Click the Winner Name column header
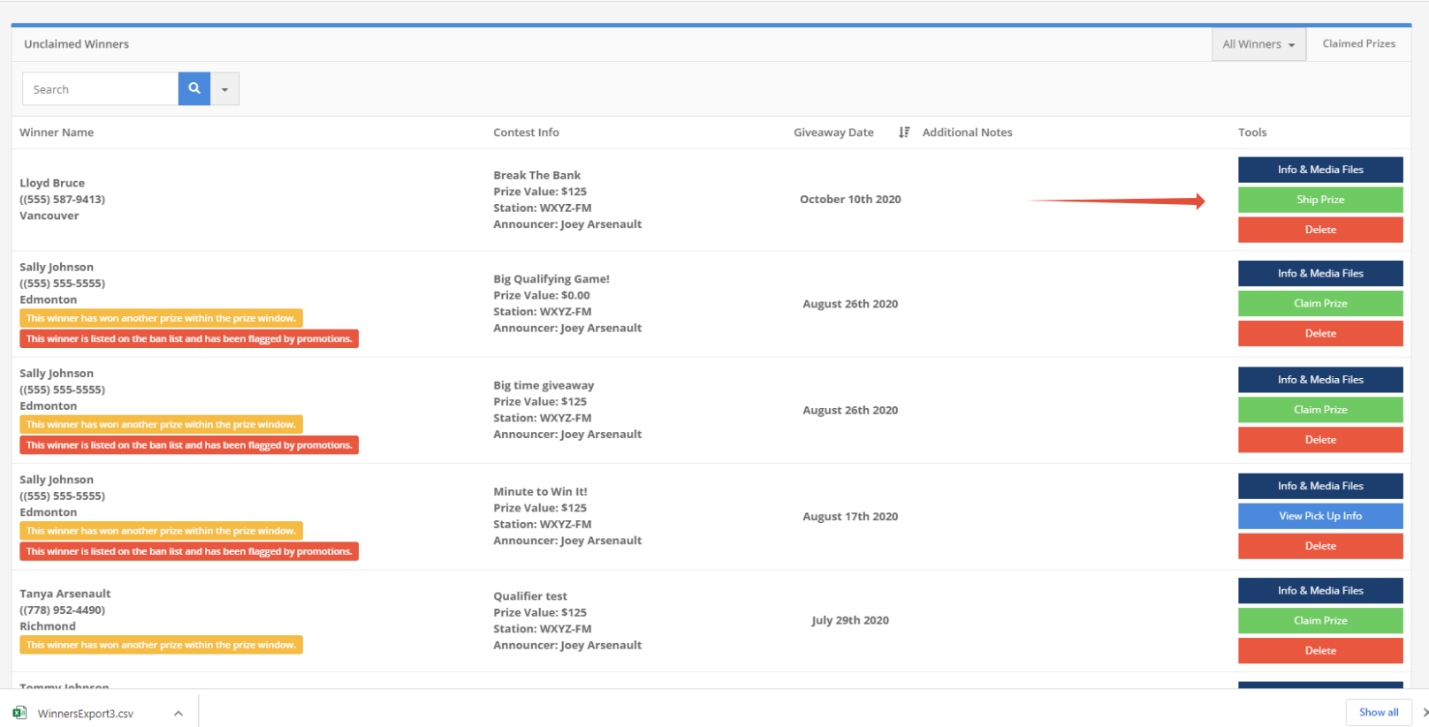This screenshot has width=1429, height=727. (x=57, y=132)
